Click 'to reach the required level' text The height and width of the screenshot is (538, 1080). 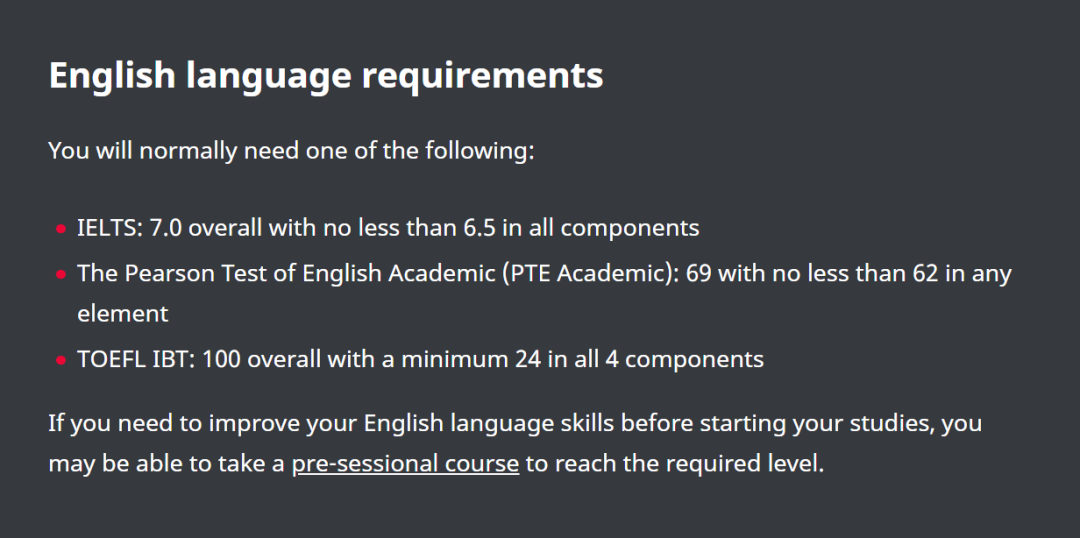point(674,464)
